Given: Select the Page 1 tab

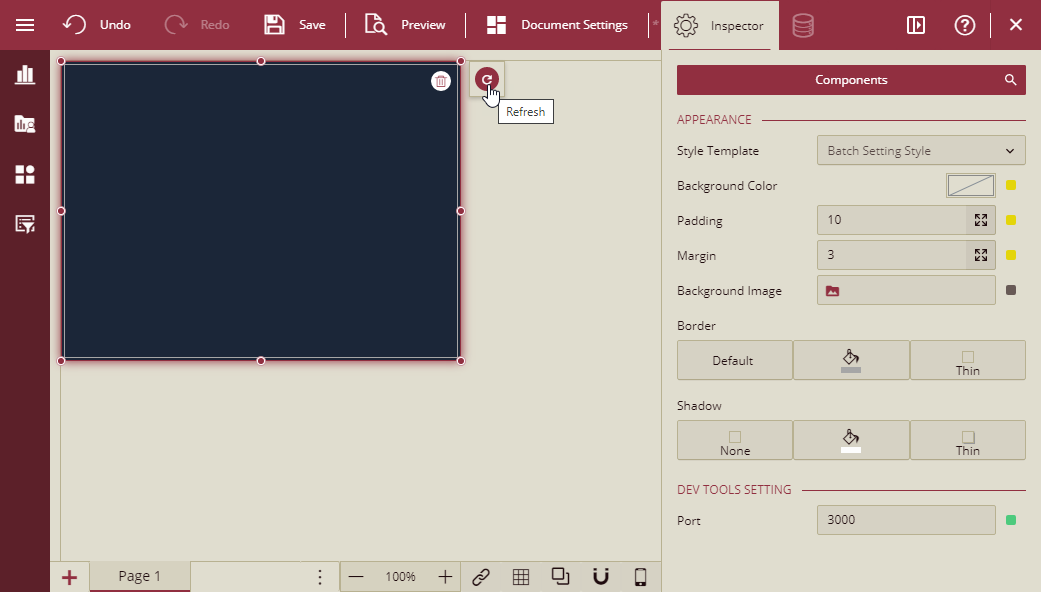Looking at the screenshot, I should pos(139,576).
